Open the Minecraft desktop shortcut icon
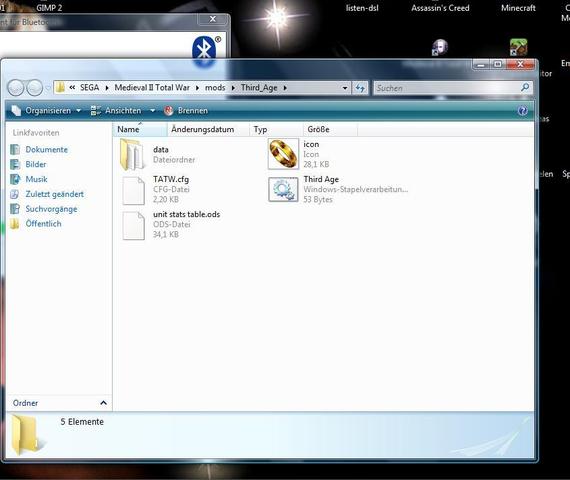 point(518,47)
